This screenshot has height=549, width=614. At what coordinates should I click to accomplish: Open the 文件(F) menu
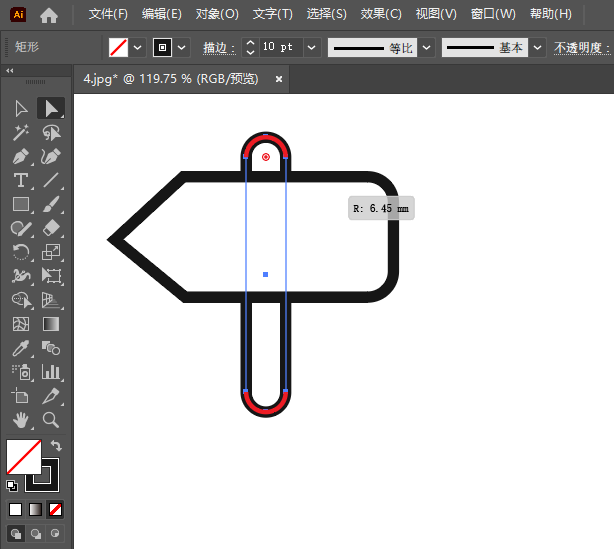(108, 14)
